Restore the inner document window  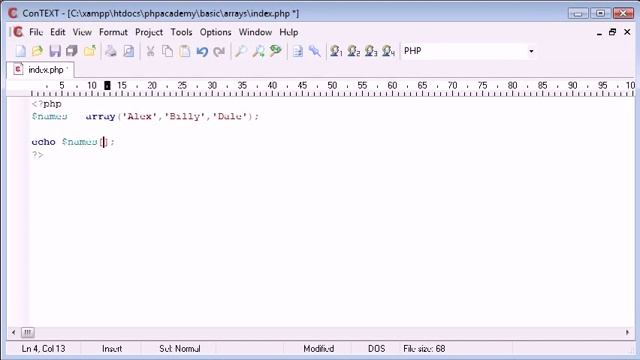click(x=612, y=32)
